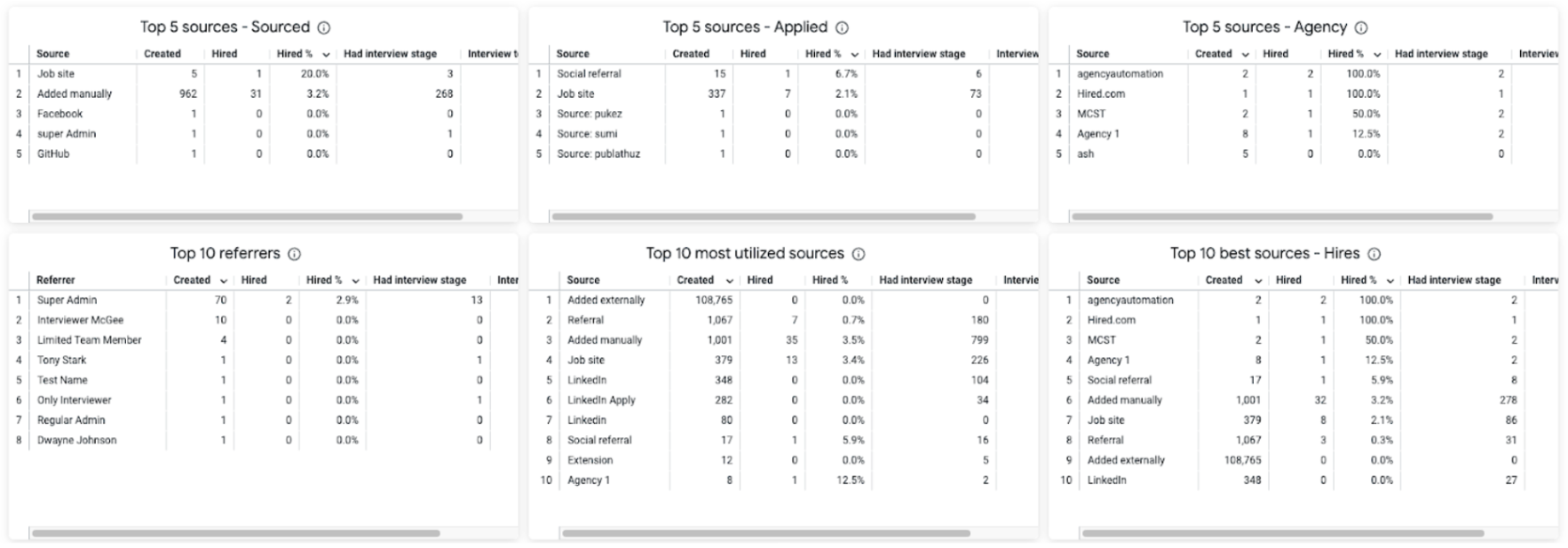Click Hired % sort arrow in best sources - Hires table

click(1390, 281)
